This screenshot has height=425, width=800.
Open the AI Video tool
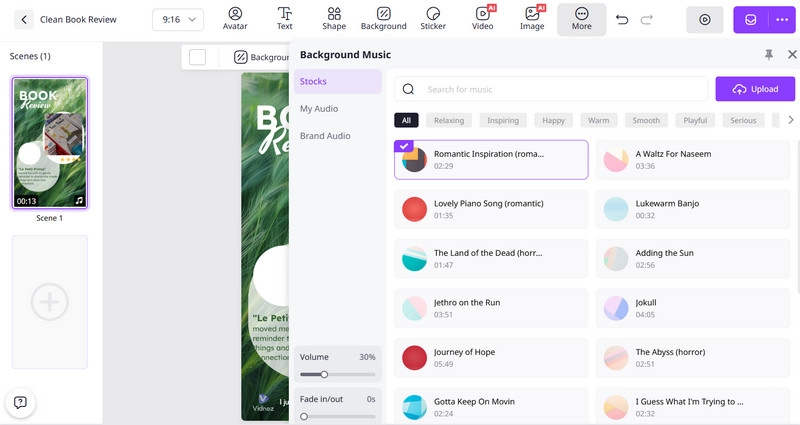[483, 19]
